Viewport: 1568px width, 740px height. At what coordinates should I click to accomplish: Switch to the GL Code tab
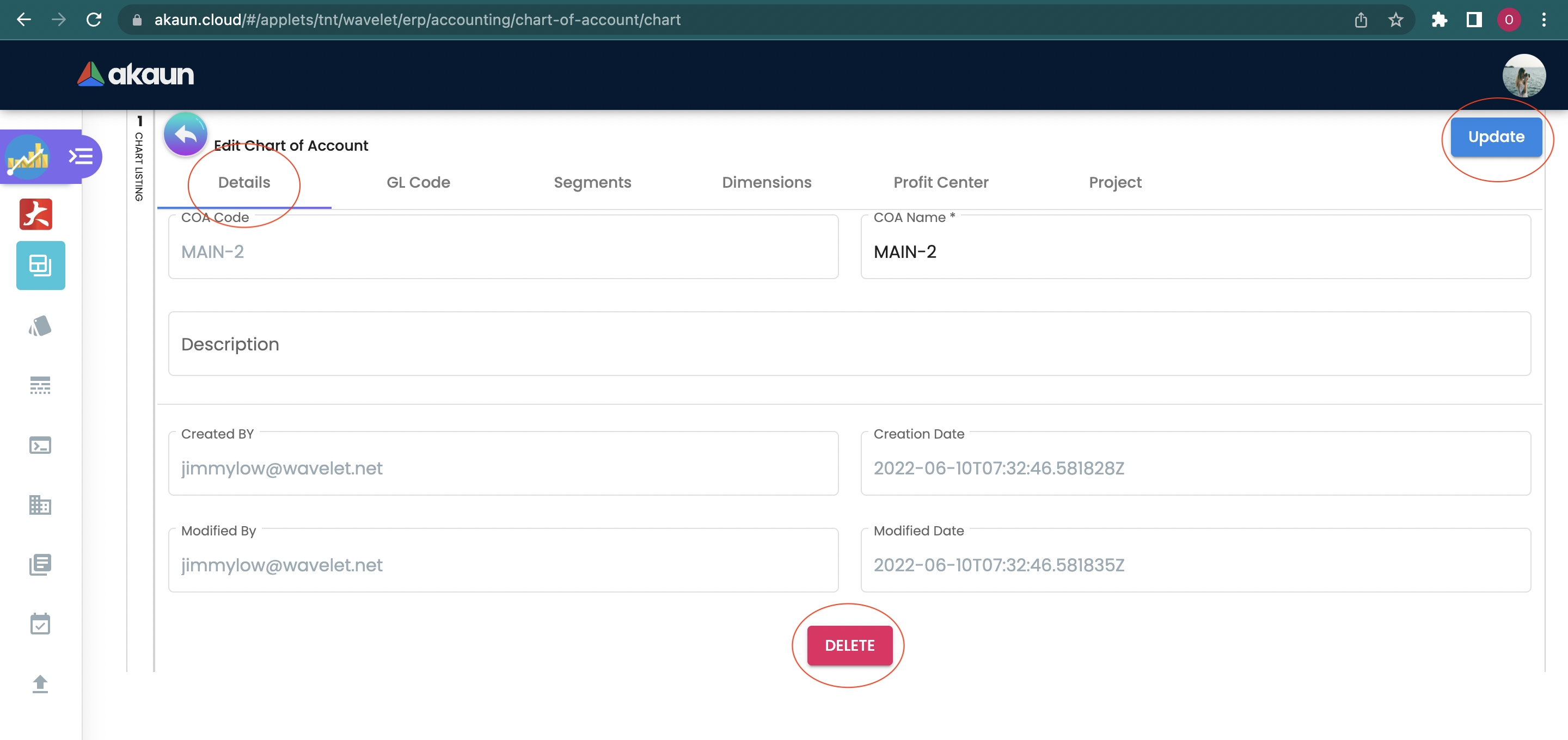point(418,183)
